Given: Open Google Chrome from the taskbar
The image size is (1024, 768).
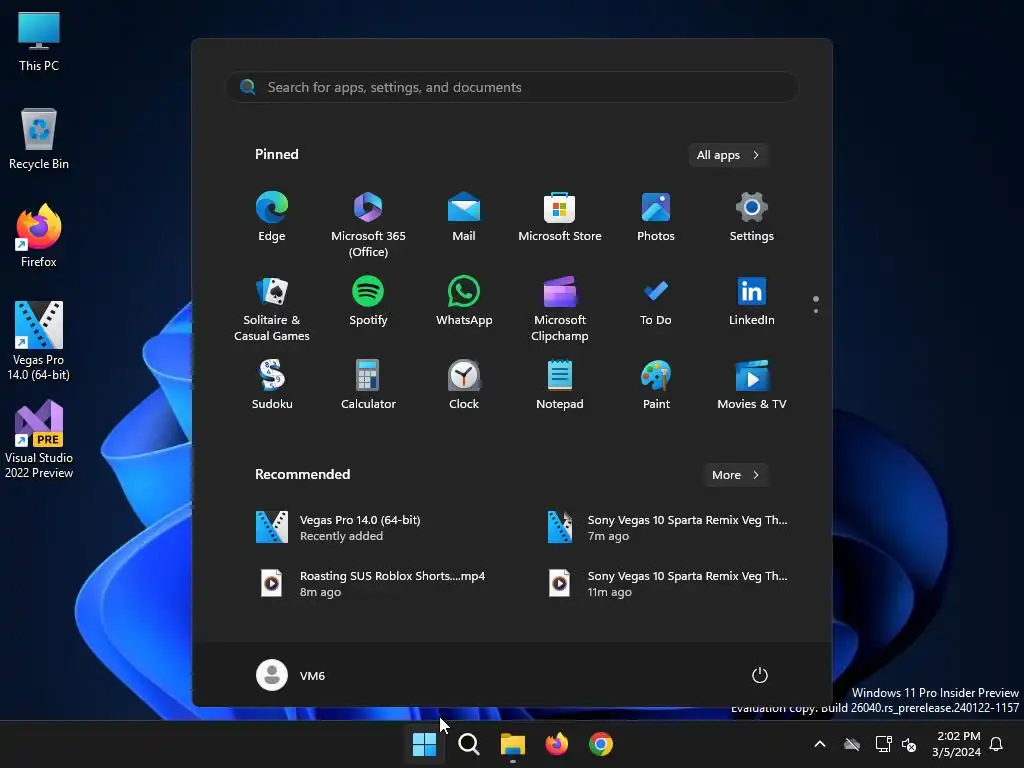Looking at the screenshot, I should point(601,744).
